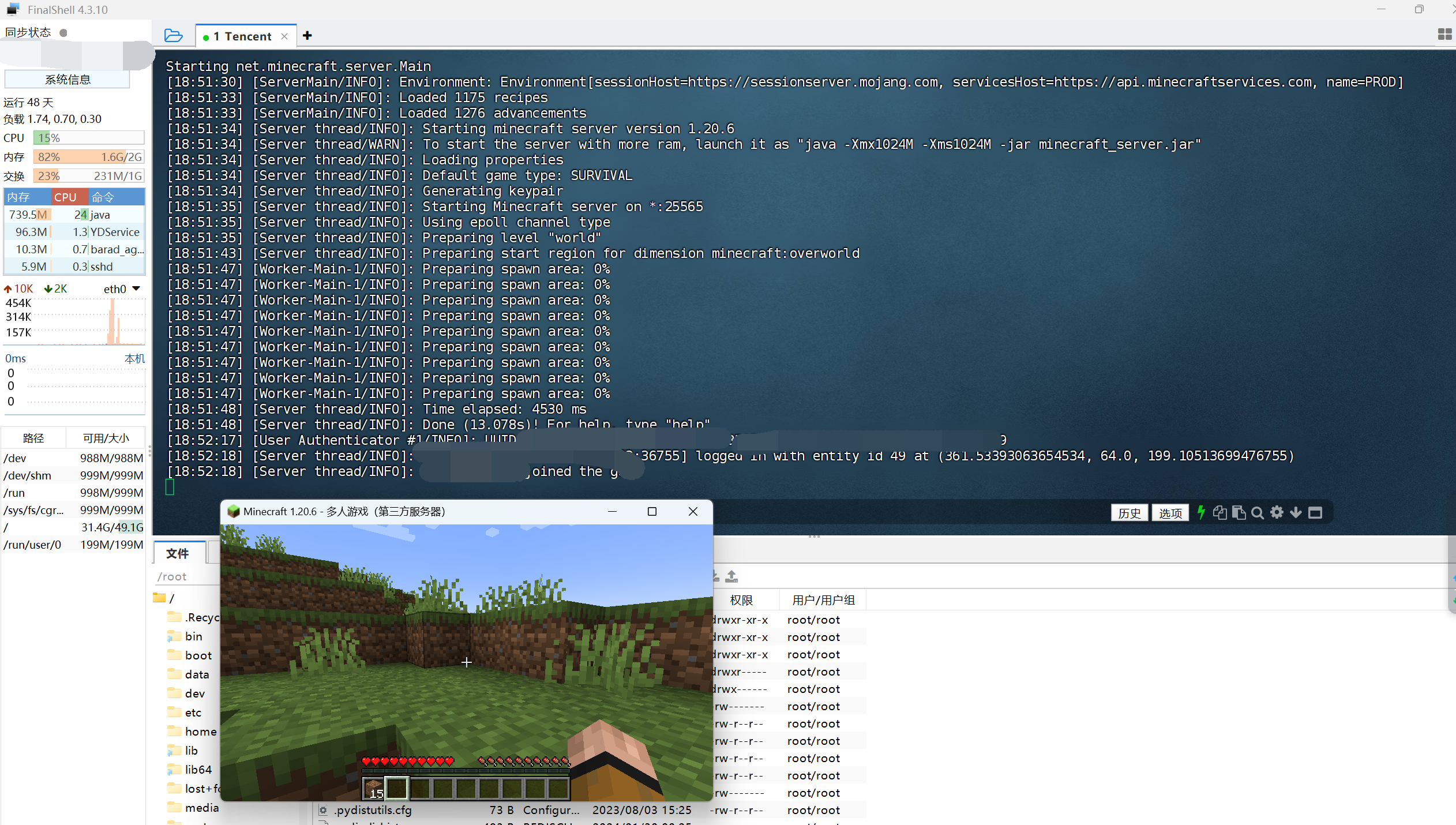The height and width of the screenshot is (825, 1456).
Task: Open the lib64 folder in tree
Action: pyautogui.click(x=190, y=770)
